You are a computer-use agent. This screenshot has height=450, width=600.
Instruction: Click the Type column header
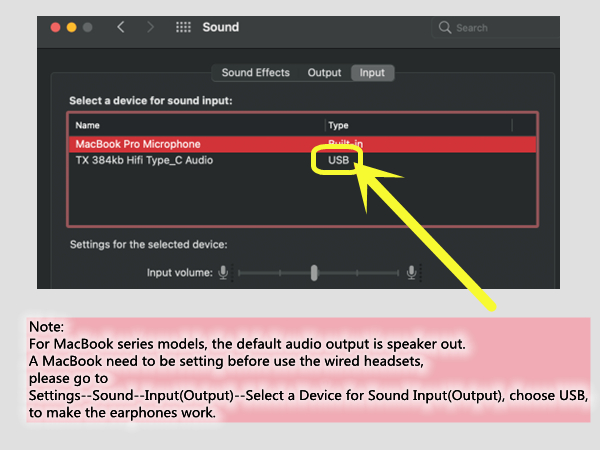tap(338, 126)
